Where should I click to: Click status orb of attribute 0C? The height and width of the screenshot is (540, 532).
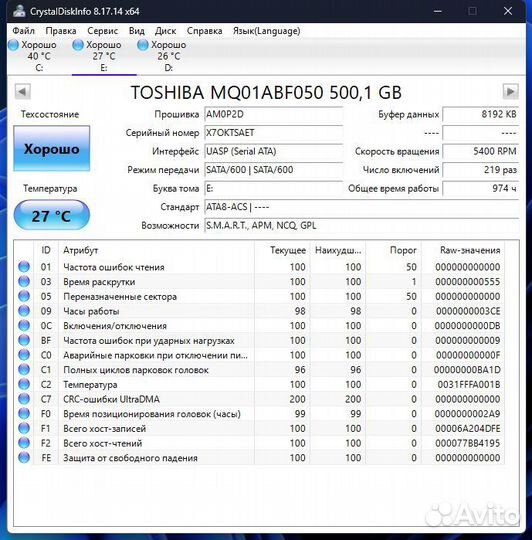24,325
